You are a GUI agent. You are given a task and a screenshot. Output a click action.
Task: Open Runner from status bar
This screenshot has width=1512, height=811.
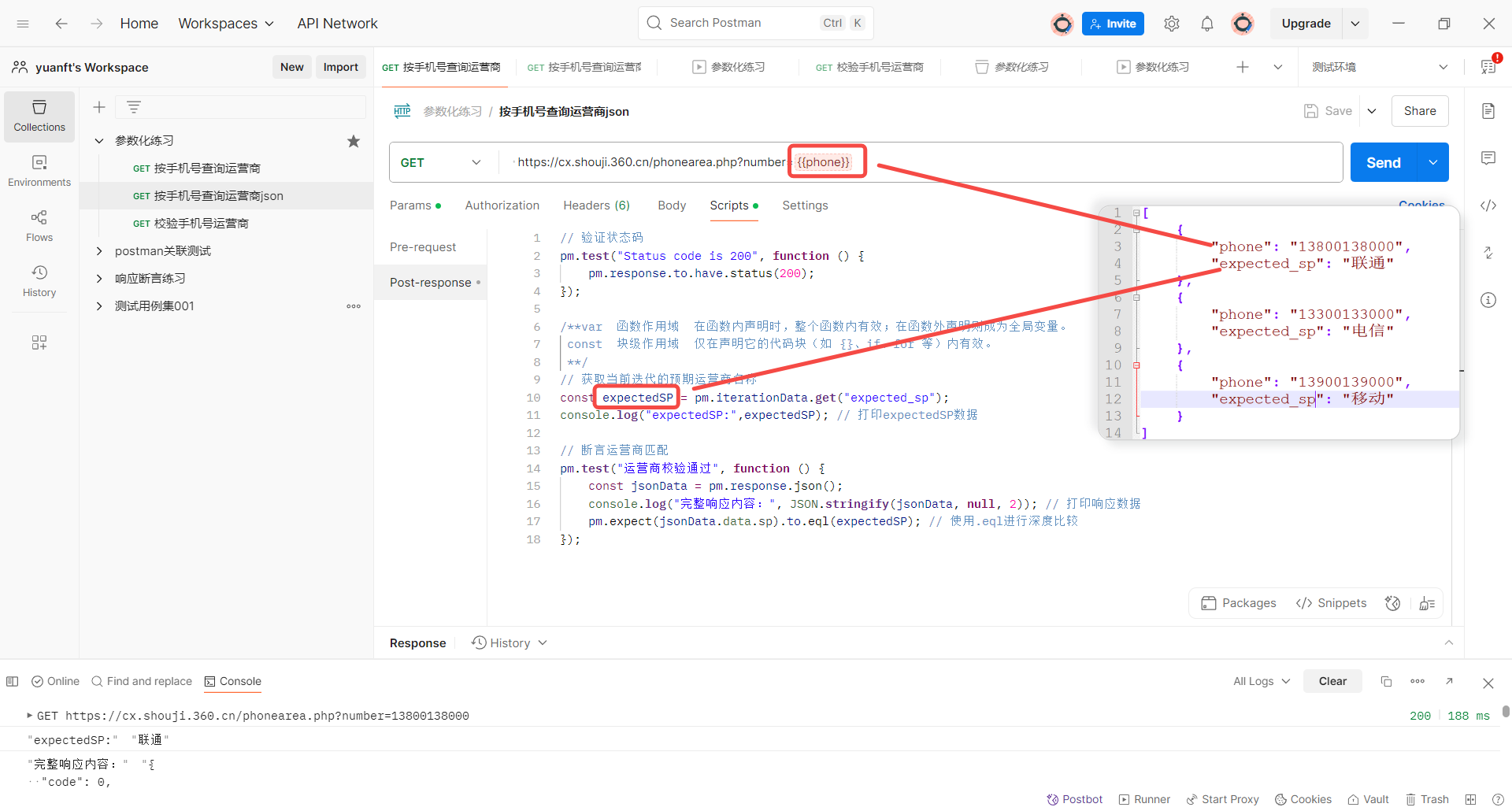[x=1144, y=799]
